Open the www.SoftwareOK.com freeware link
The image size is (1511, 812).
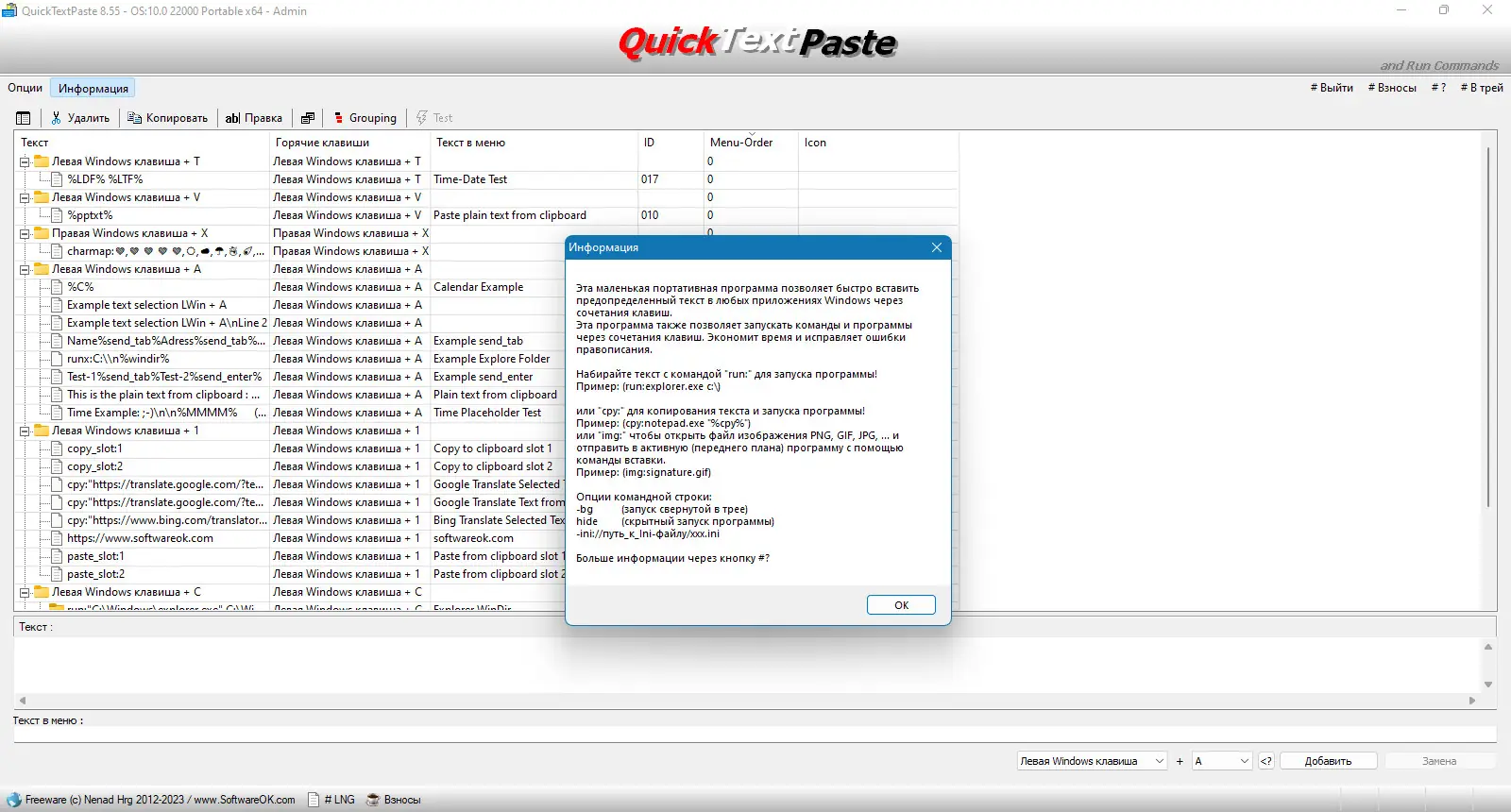click(245, 800)
